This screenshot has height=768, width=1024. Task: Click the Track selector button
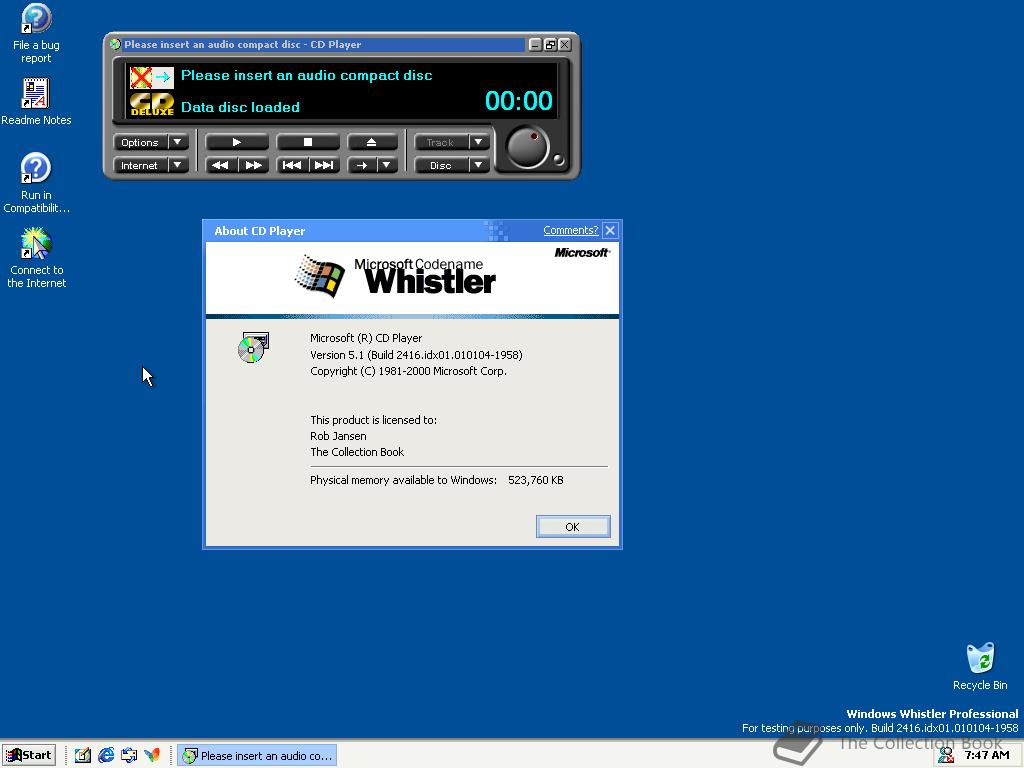pos(441,142)
